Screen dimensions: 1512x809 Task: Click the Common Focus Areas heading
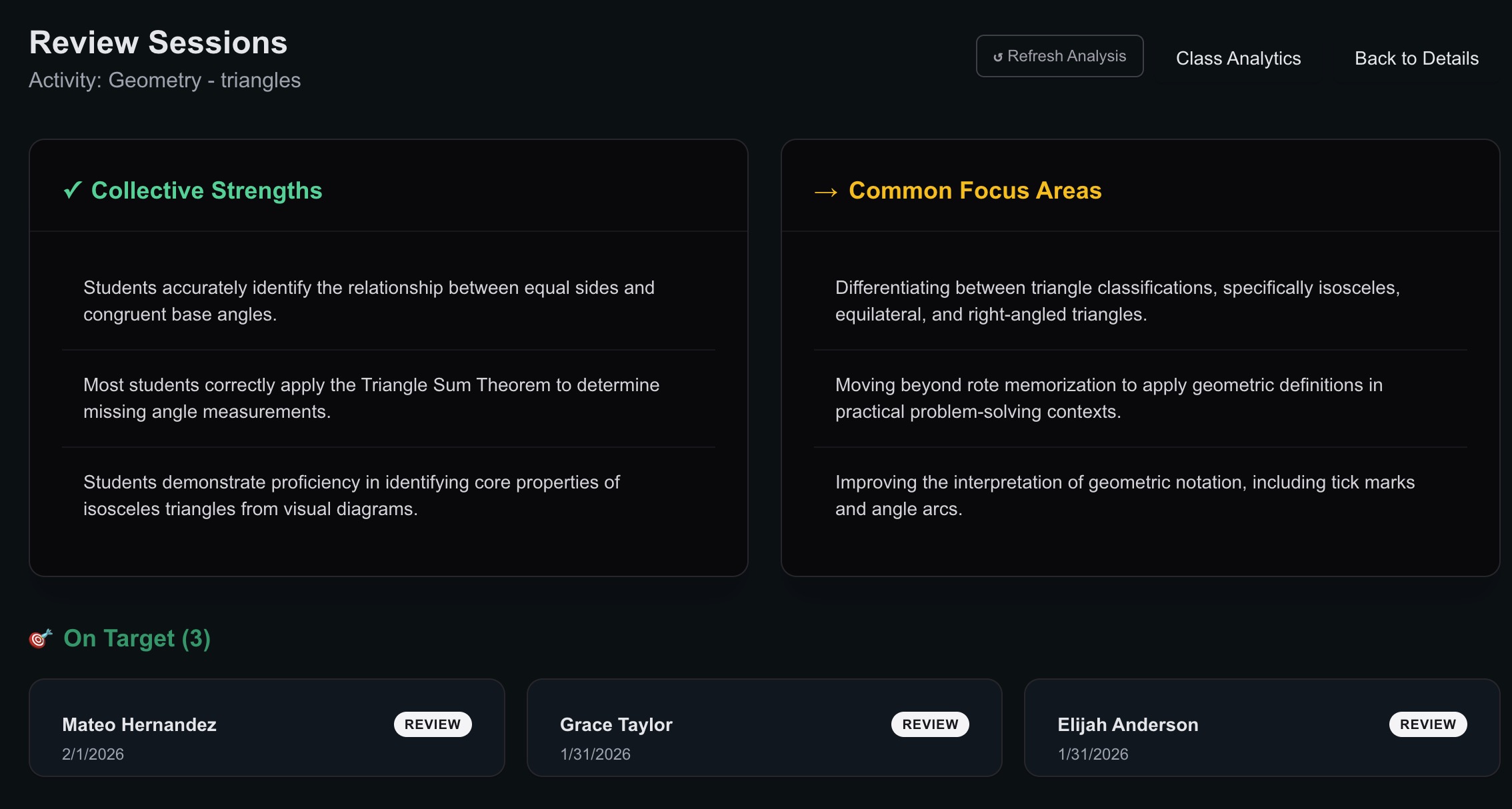[x=975, y=191]
